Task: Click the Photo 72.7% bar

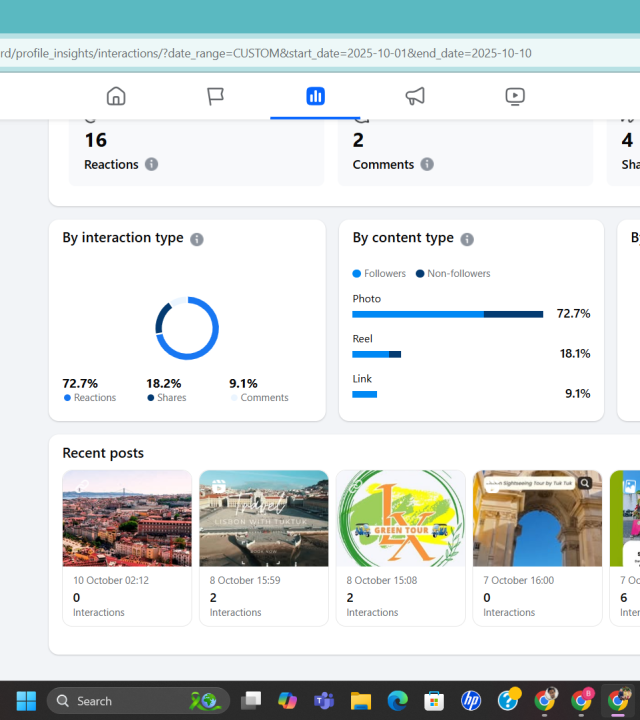Action: 447,314
